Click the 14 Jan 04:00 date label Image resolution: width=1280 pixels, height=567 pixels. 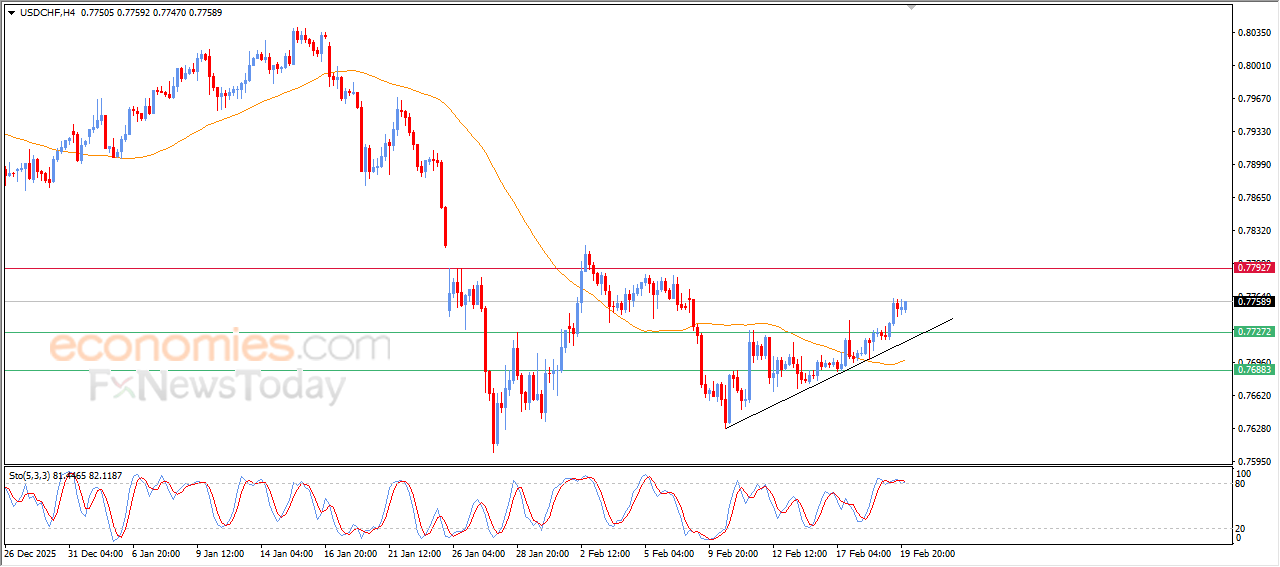pyautogui.click(x=287, y=553)
